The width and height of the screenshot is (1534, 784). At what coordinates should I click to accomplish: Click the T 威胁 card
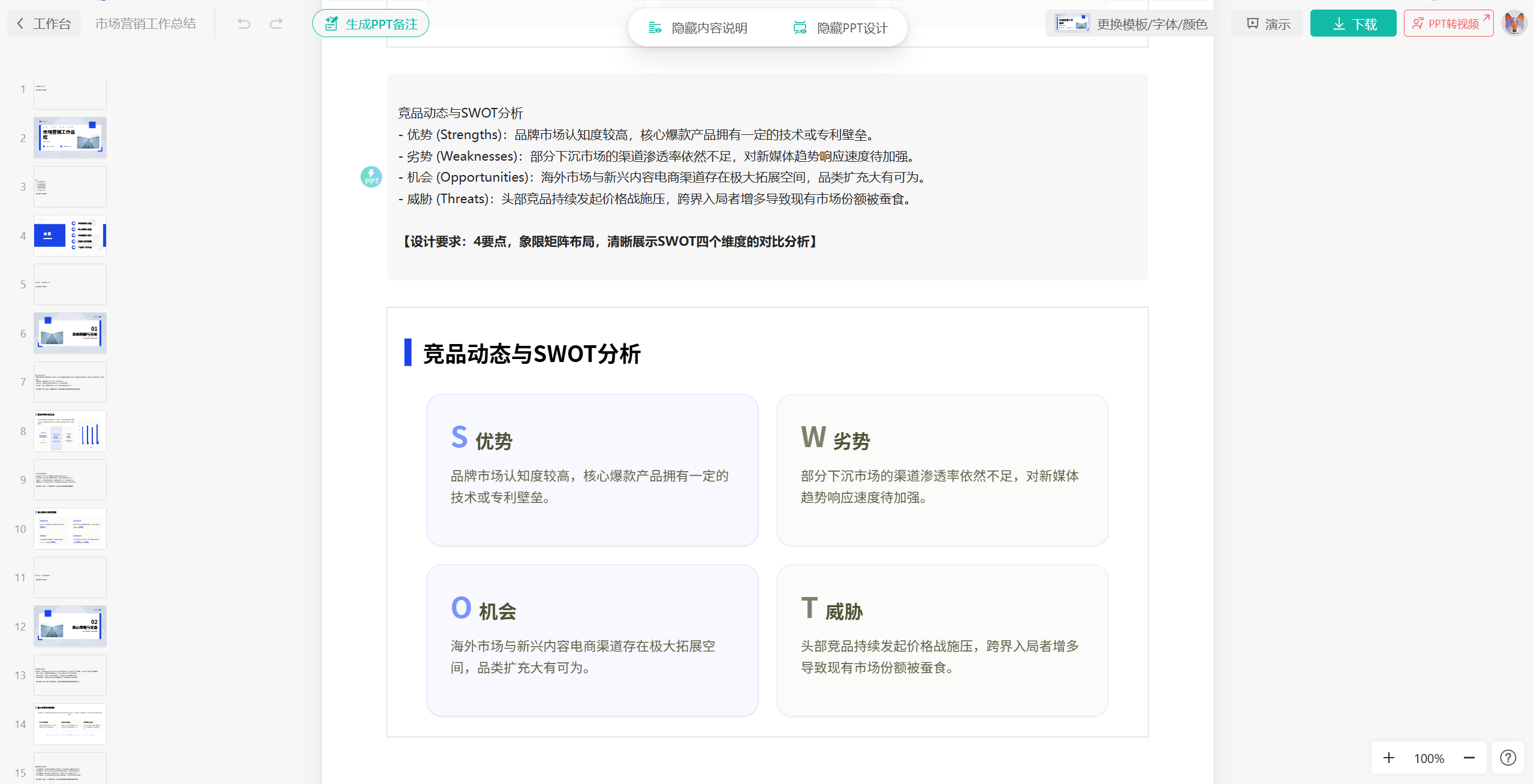coord(942,640)
